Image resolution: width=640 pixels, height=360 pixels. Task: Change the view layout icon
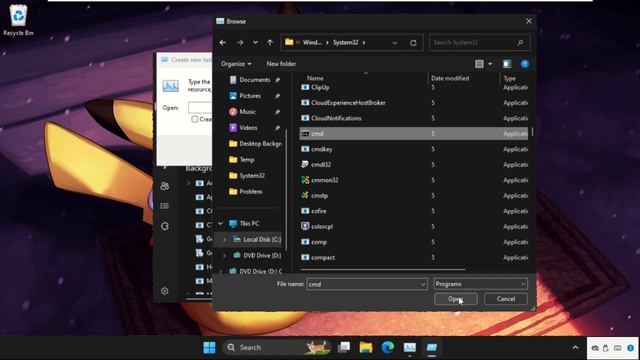479,64
